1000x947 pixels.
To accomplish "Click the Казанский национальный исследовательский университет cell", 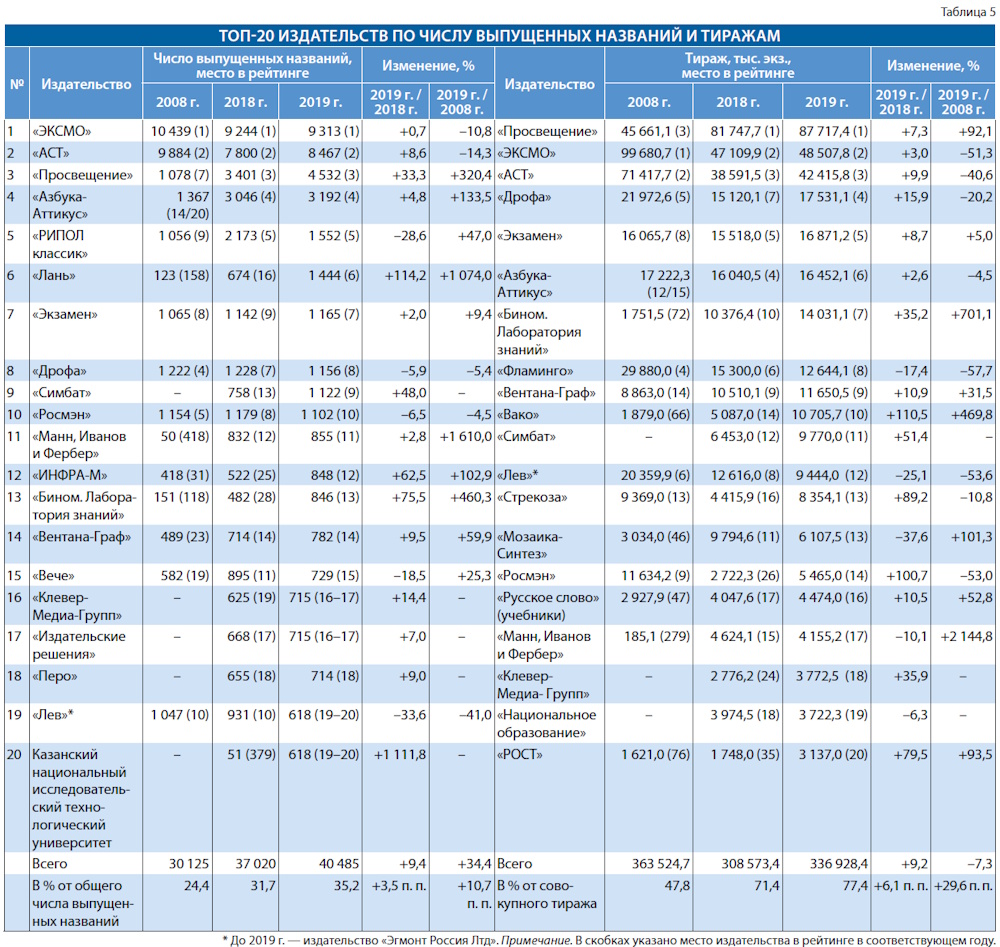I will [81, 798].
